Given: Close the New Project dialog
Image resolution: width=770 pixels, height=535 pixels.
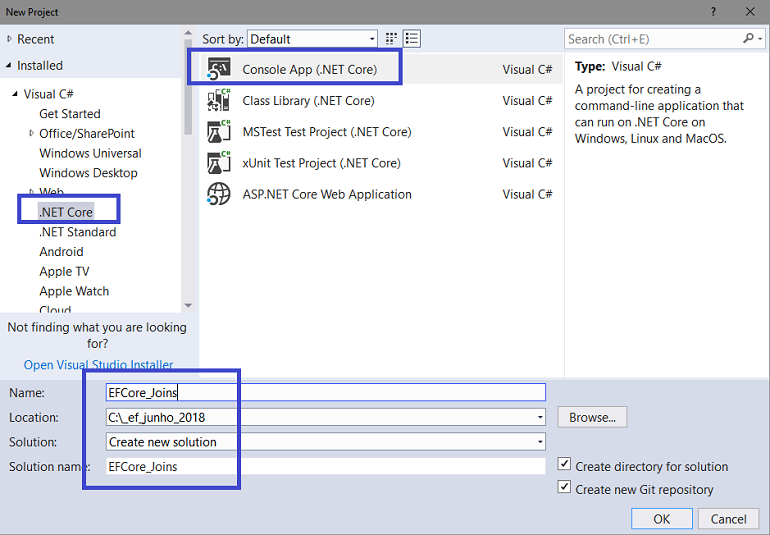Looking at the screenshot, I should click(750, 12).
